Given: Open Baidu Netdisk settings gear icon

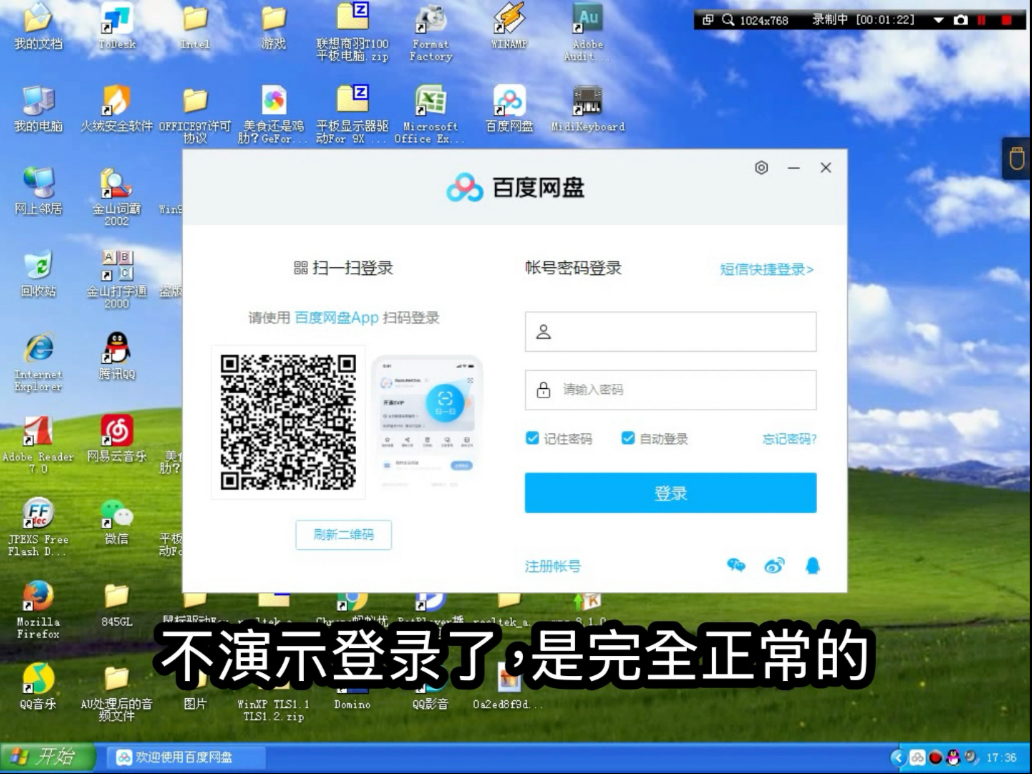Looking at the screenshot, I should tap(761, 168).
